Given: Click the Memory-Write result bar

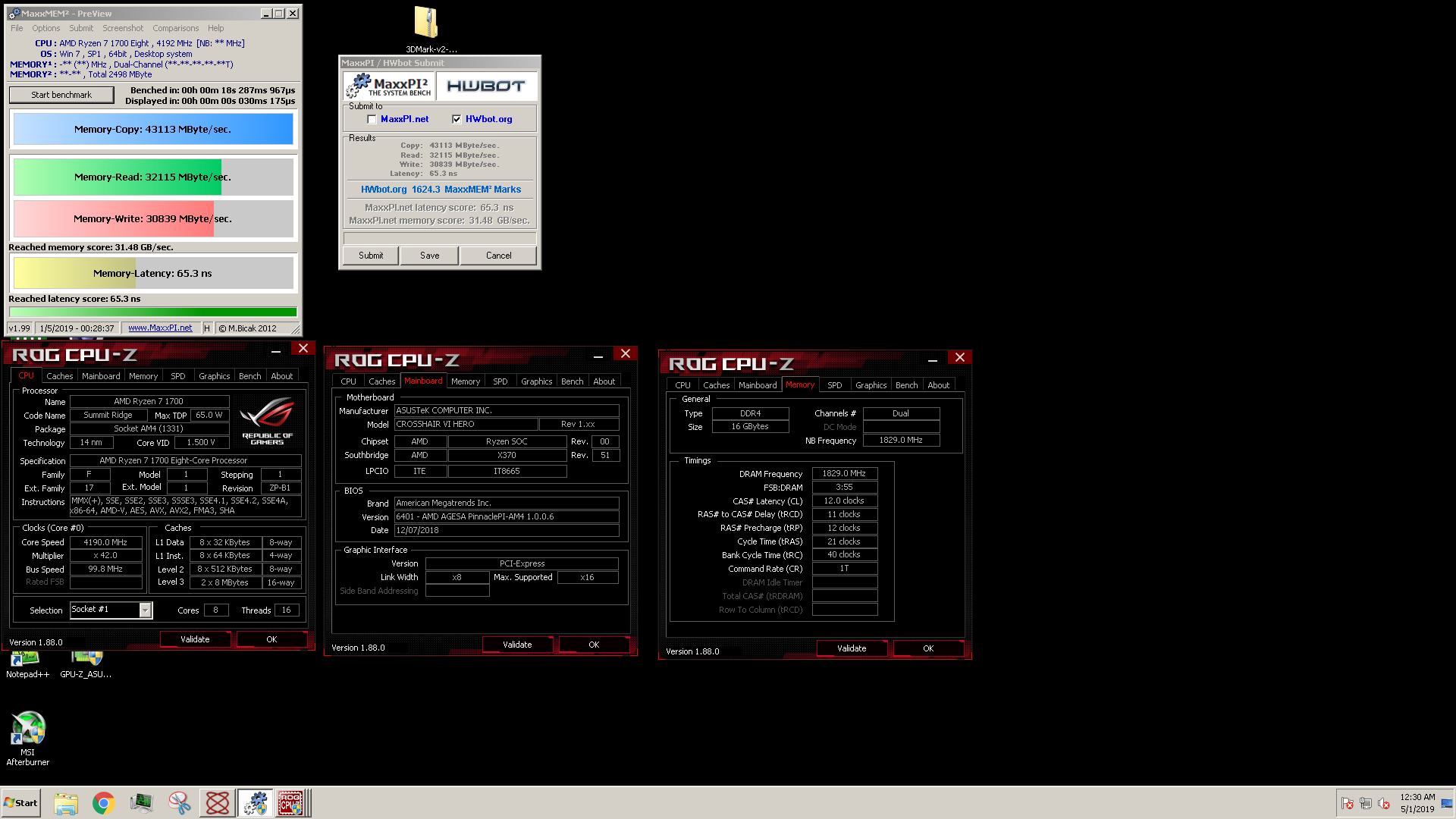Looking at the screenshot, I should click(153, 218).
